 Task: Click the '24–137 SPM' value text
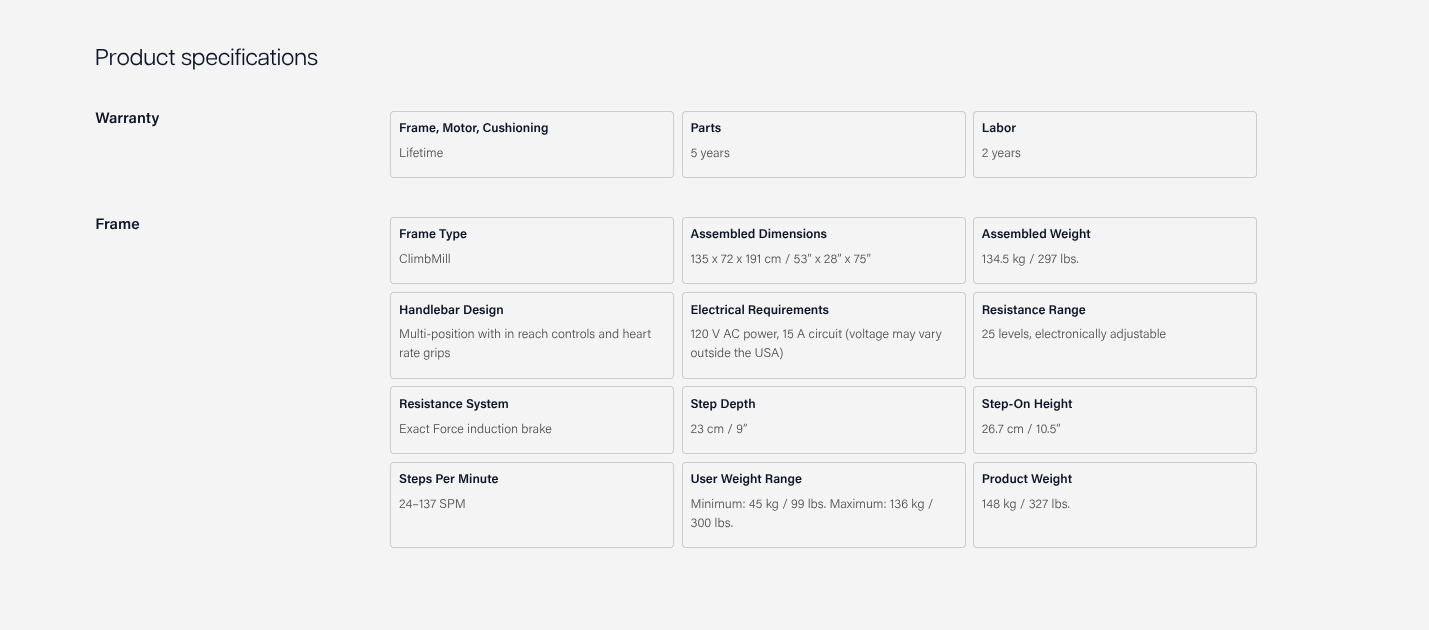(x=432, y=504)
